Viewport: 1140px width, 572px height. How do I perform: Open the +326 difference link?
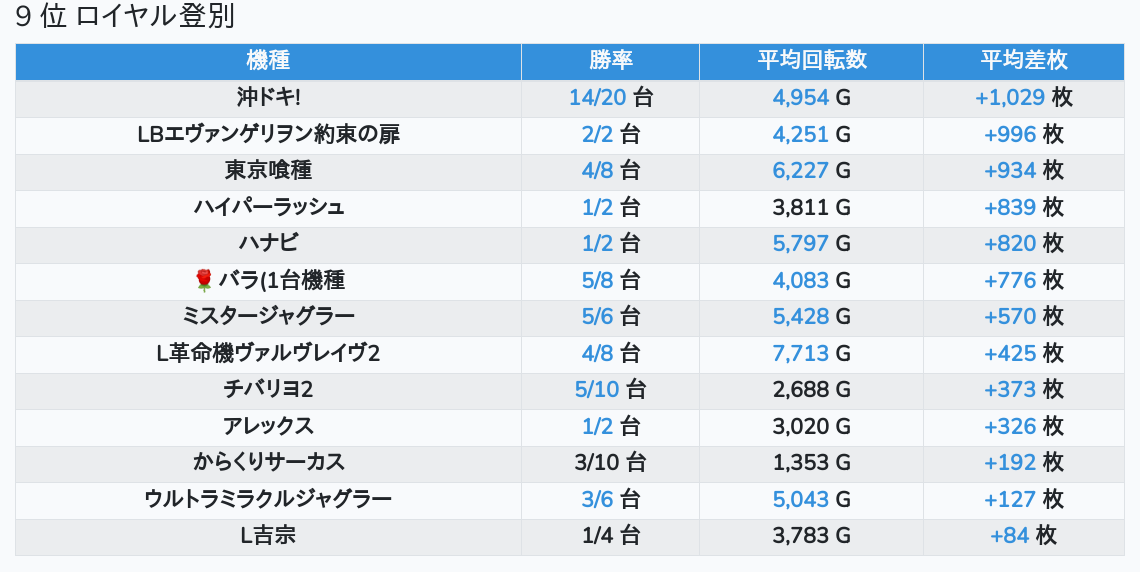point(1010,426)
